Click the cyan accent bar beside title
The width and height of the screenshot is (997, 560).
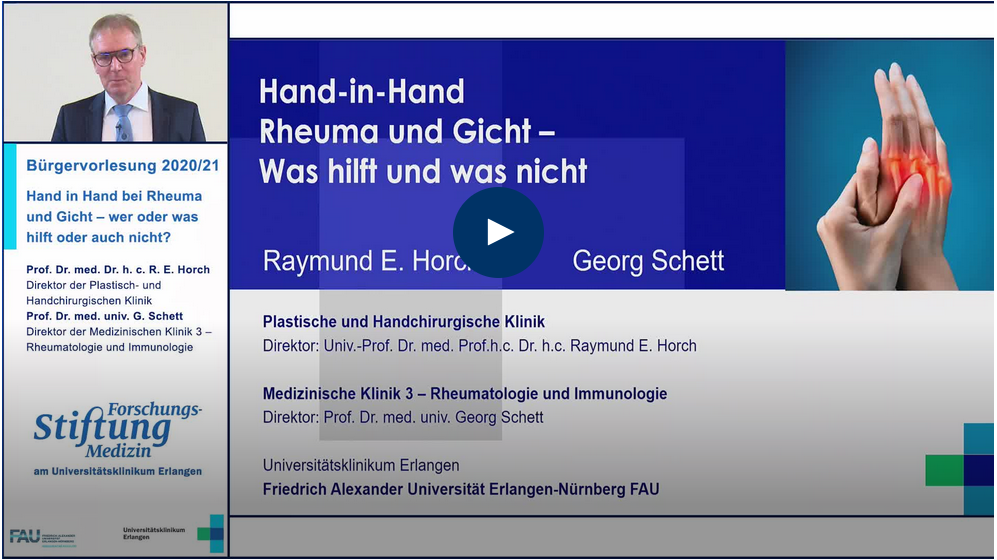point(10,196)
